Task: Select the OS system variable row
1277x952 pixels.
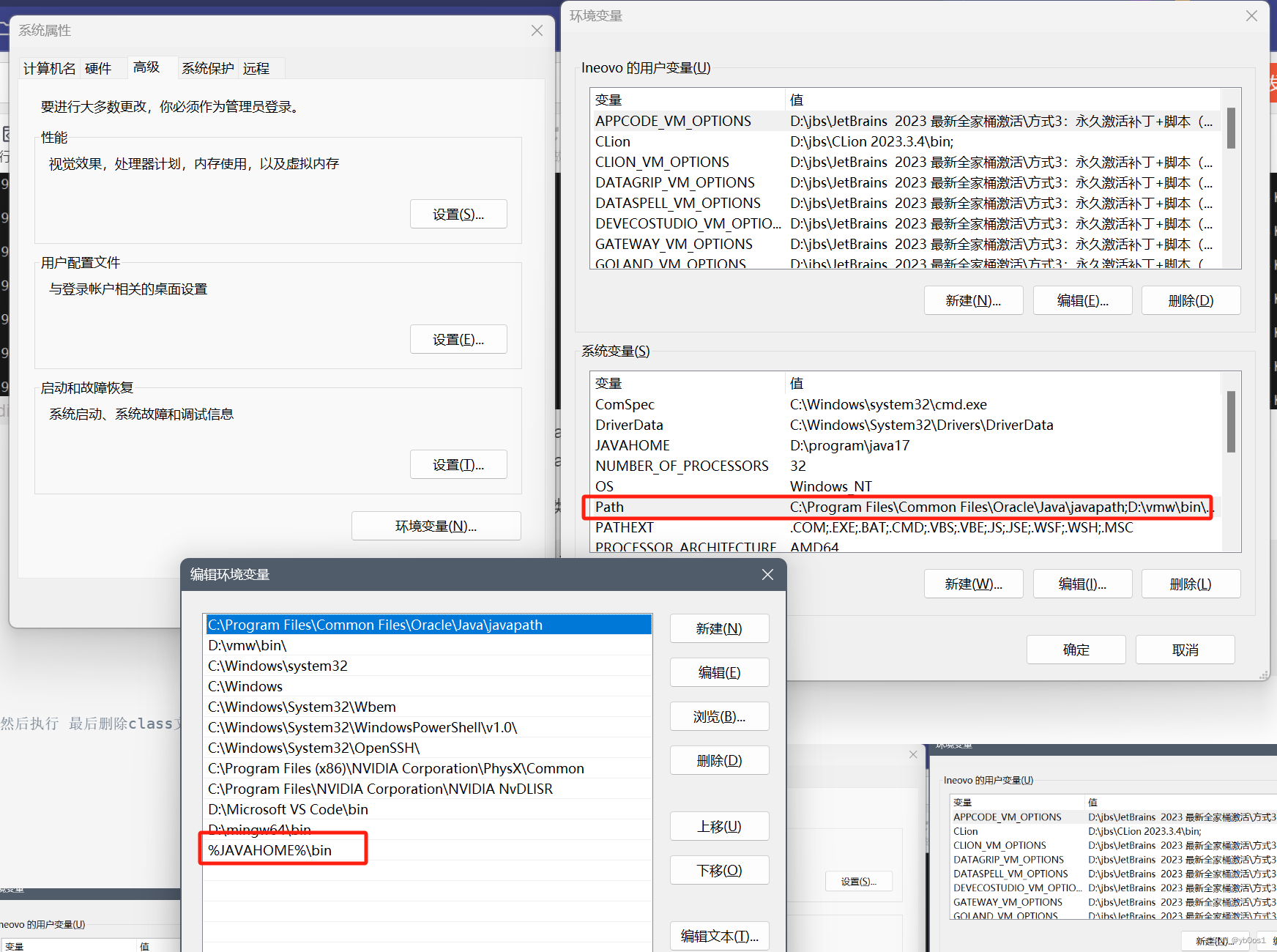Action: (905, 486)
